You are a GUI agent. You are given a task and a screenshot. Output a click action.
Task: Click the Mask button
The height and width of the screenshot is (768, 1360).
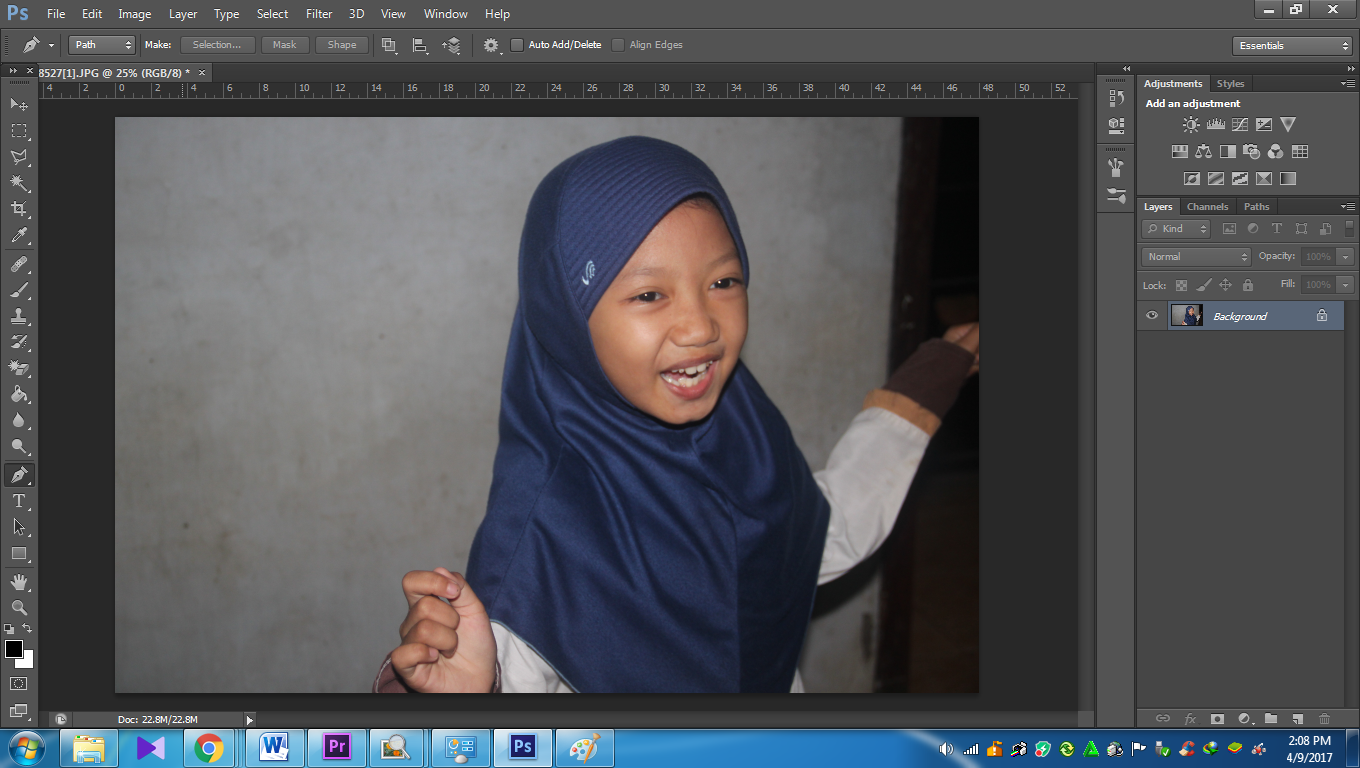(x=285, y=44)
